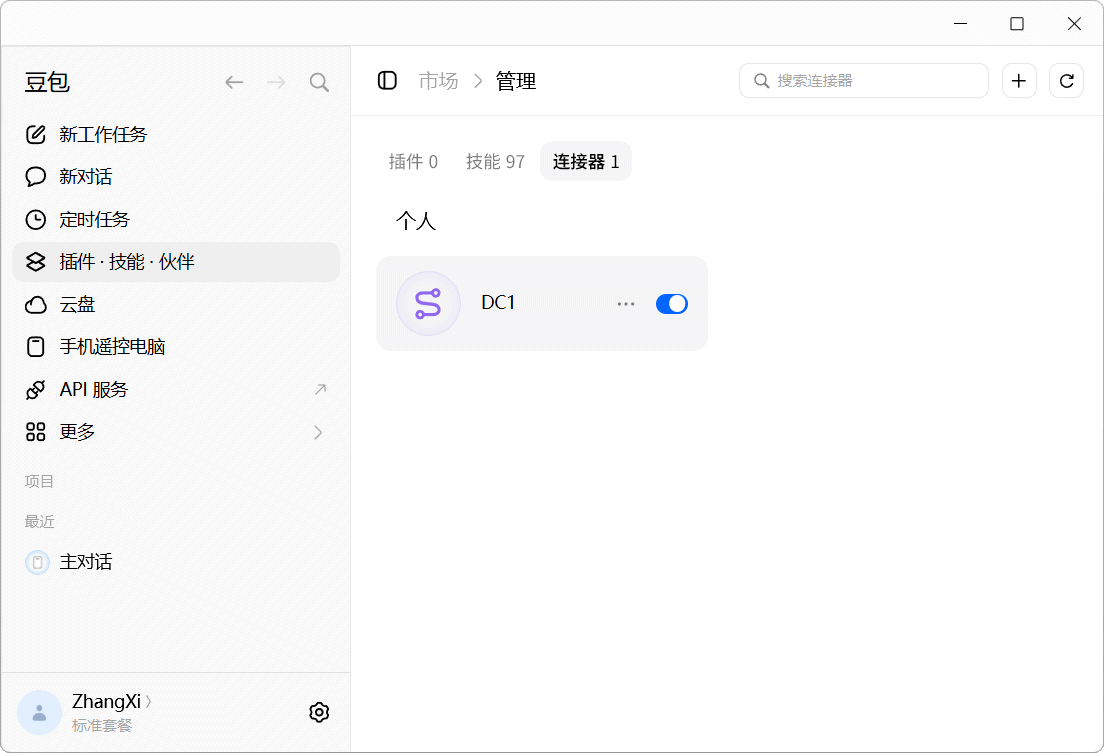Viewport: 1104px width, 753px height.
Task: Click the 标准套餐 plan label
Action: [x=102, y=726]
